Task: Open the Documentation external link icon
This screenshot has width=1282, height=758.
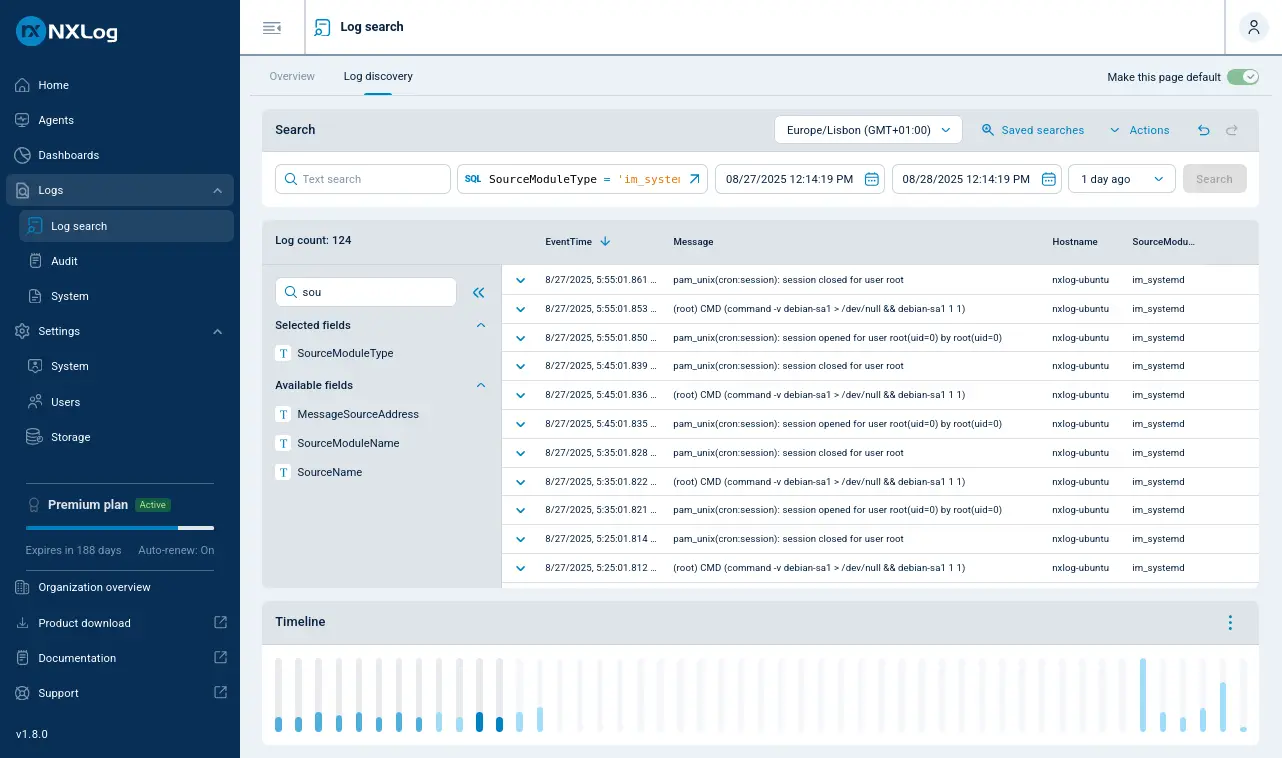Action: tap(220, 657)
